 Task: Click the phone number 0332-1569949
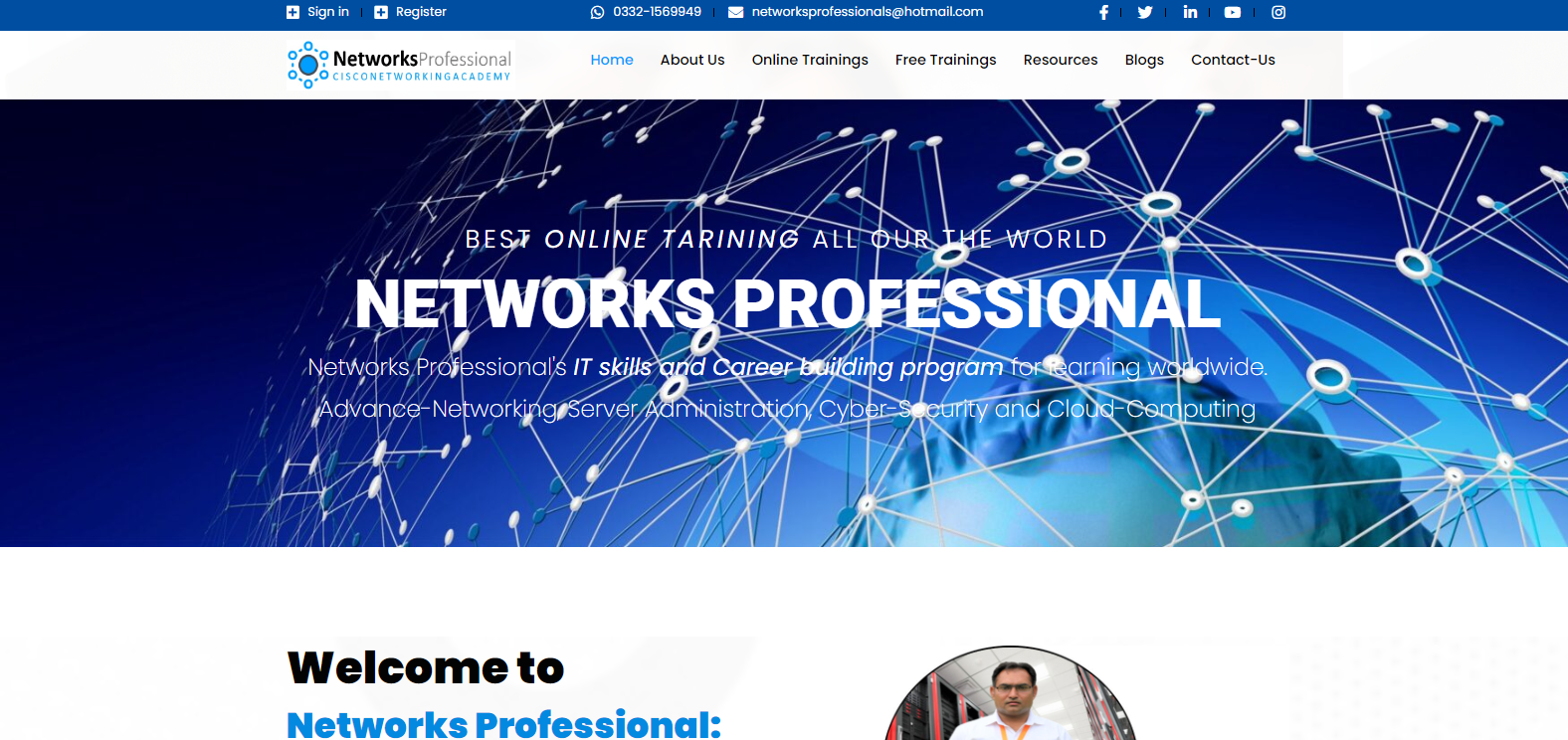[657, 12]
